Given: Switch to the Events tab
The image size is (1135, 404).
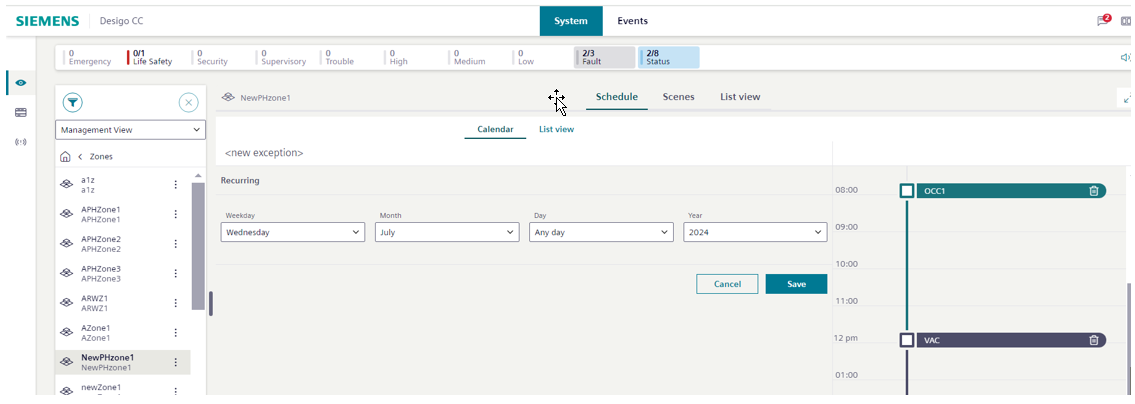Looking at the screenshot, I should pyautogui.click(x=632, y=21).
